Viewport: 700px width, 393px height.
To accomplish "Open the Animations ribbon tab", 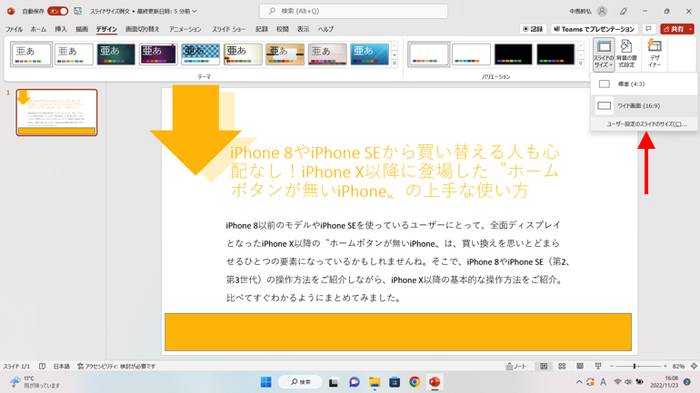I will point(185,29).
